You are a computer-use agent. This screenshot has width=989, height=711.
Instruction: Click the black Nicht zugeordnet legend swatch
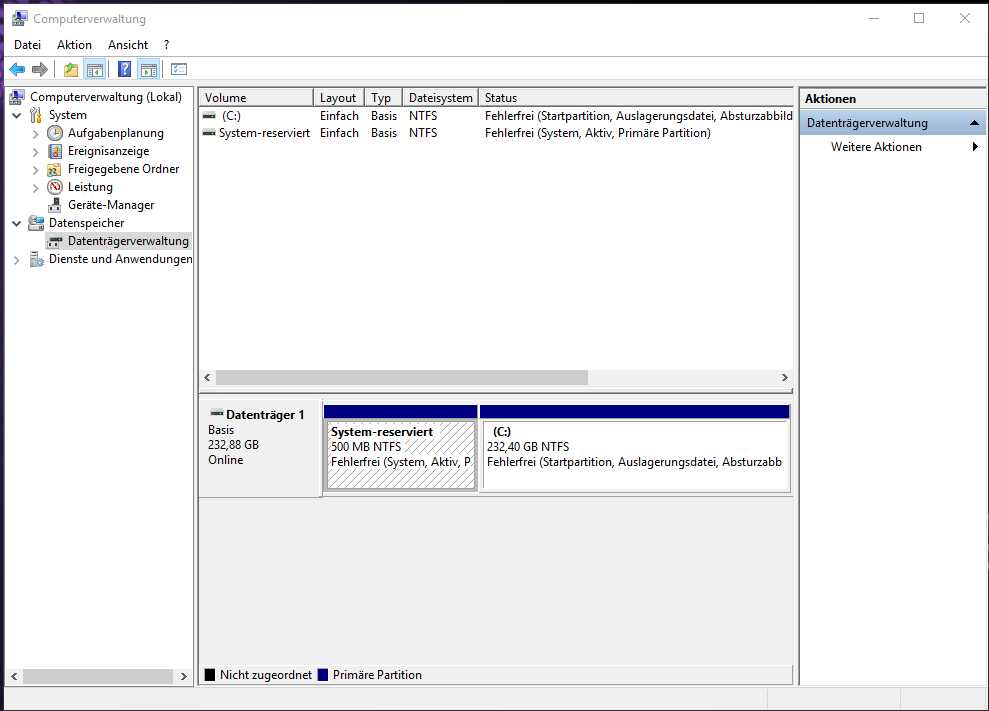[210, 674]
